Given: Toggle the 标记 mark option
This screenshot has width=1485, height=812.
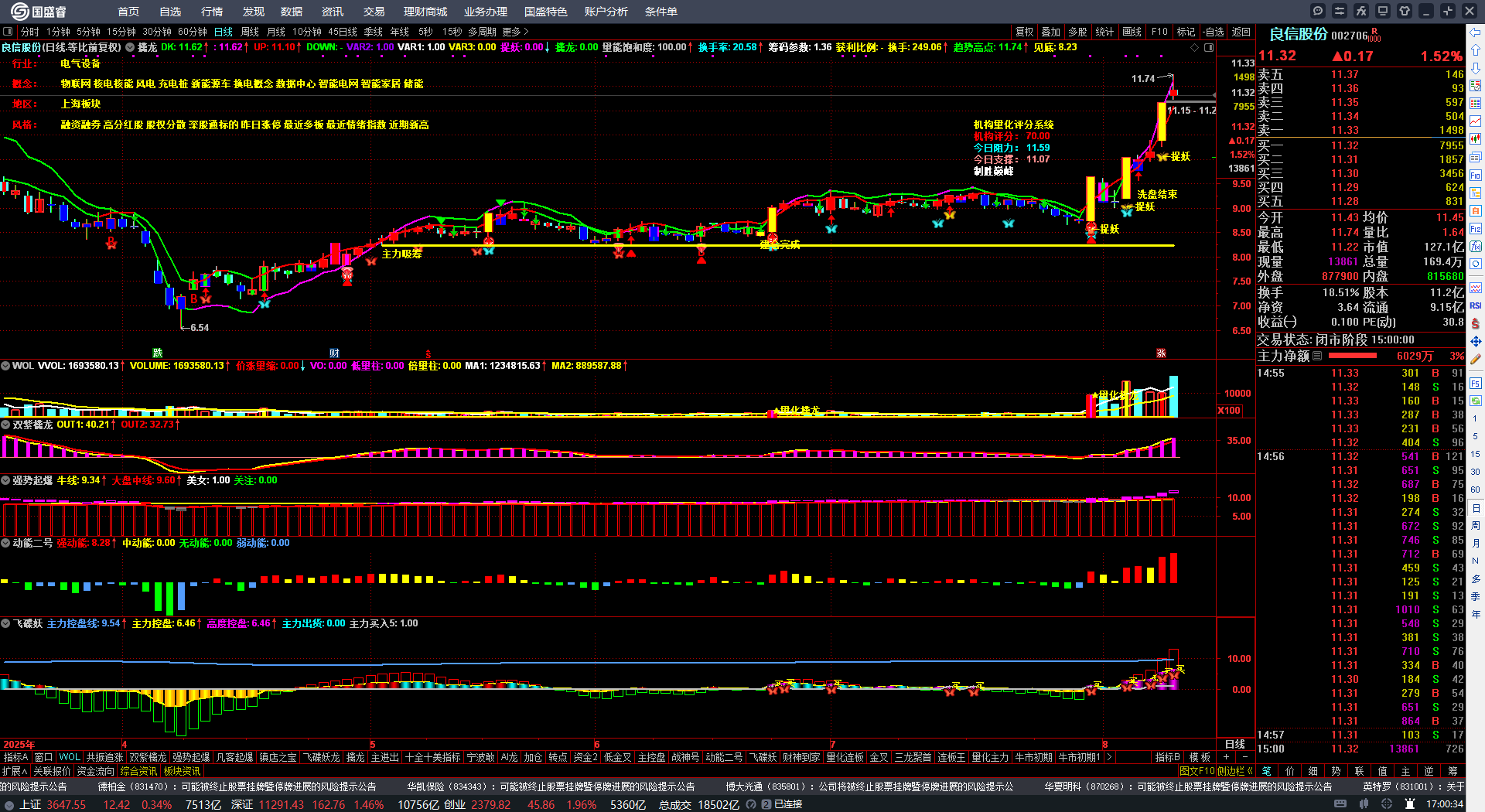Looking at the screenshot, I should tap(1186, 32).
